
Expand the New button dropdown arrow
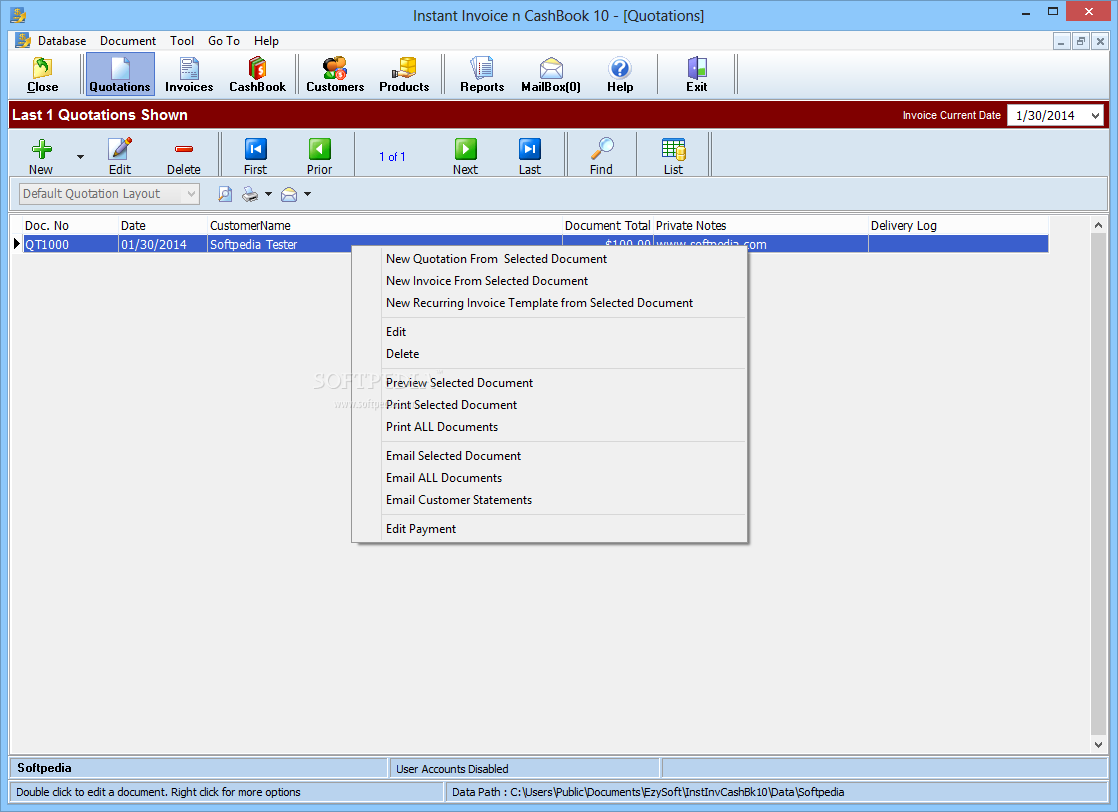pyautogui.click(x=81, y=156)
